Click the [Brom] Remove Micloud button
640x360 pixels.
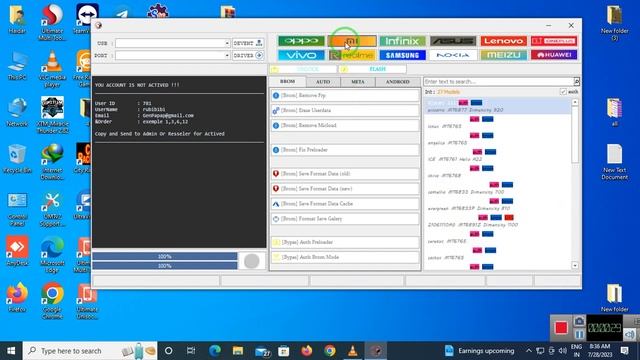(345, 125)
